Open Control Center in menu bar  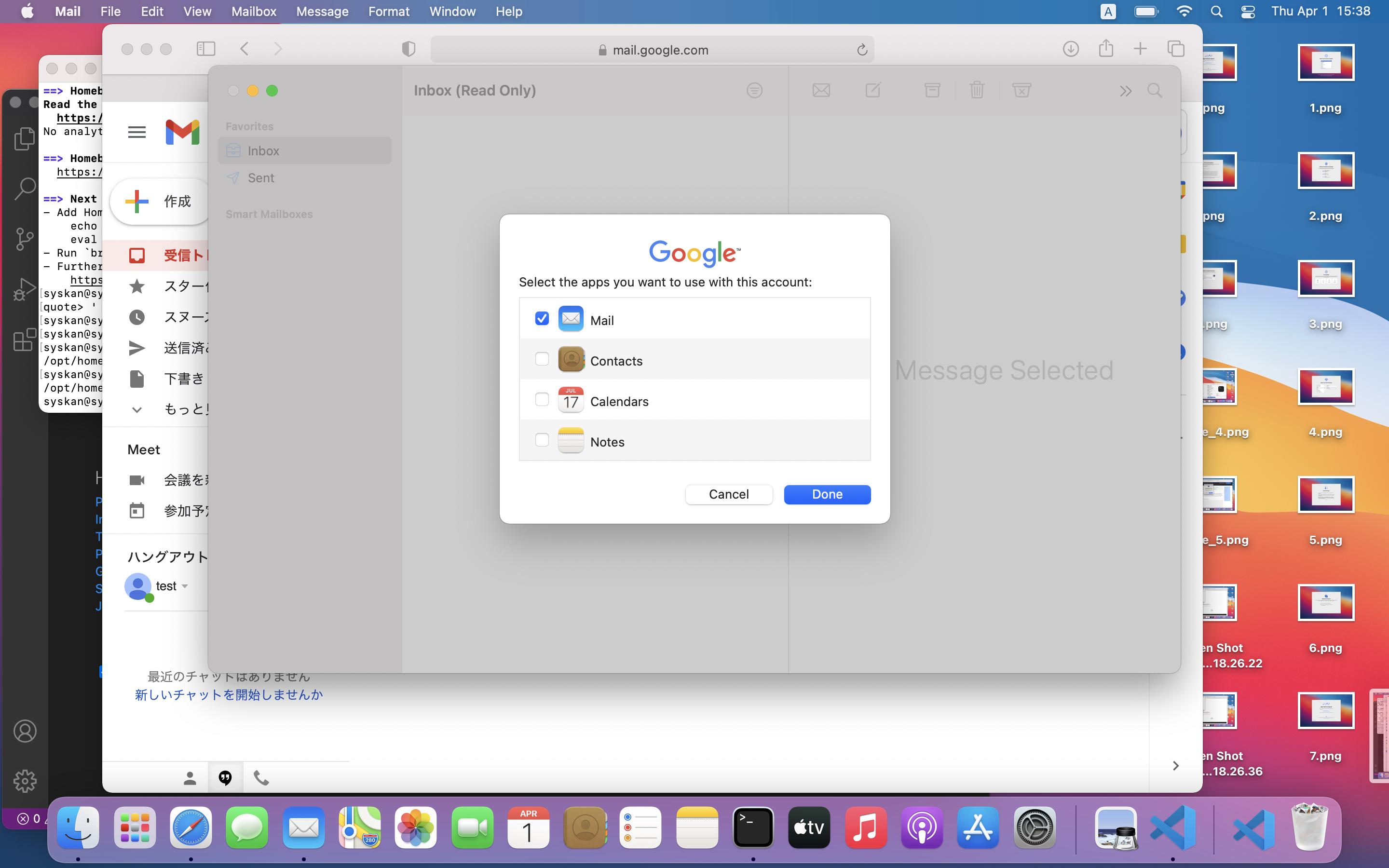1248,12
